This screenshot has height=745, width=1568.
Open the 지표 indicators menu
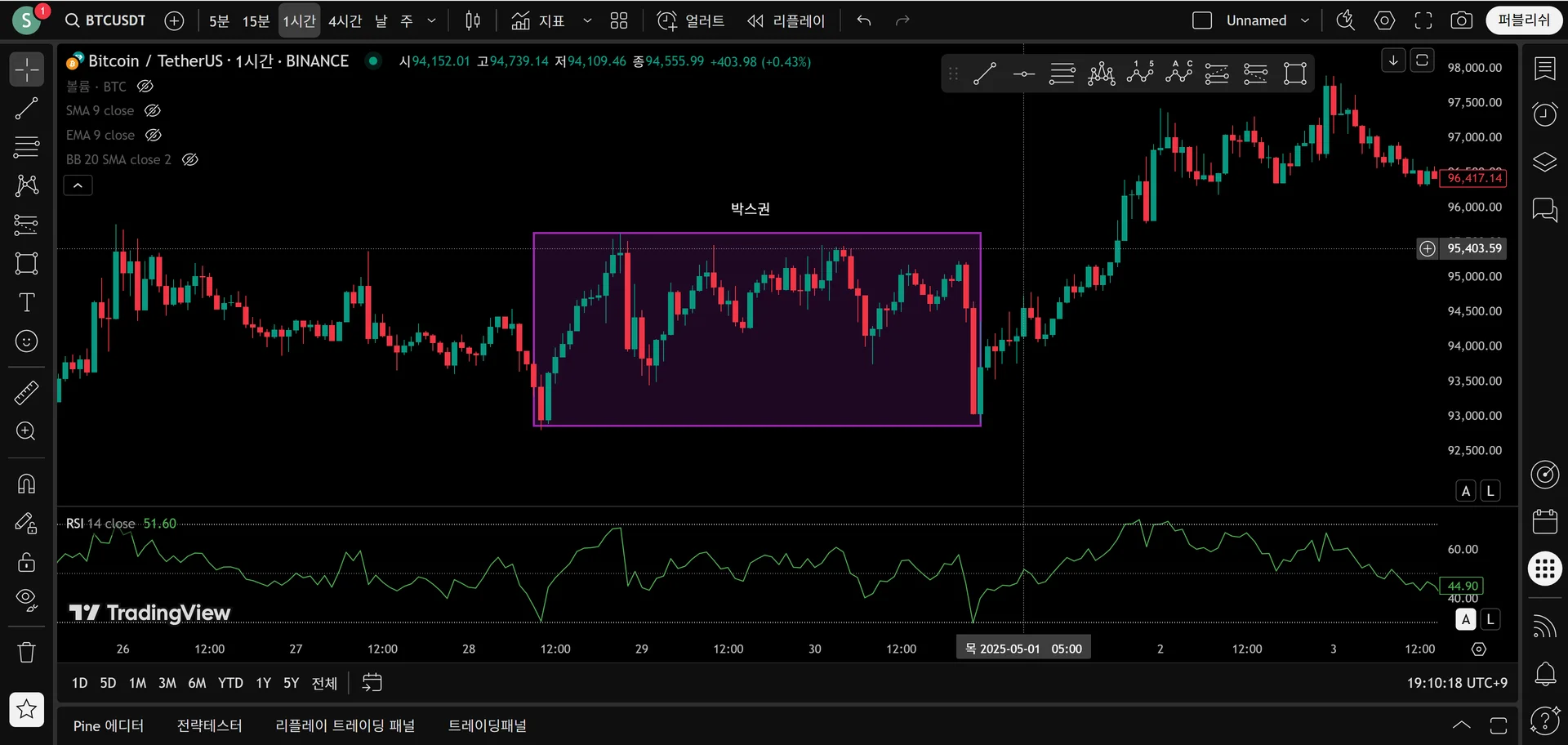point(538,20)
